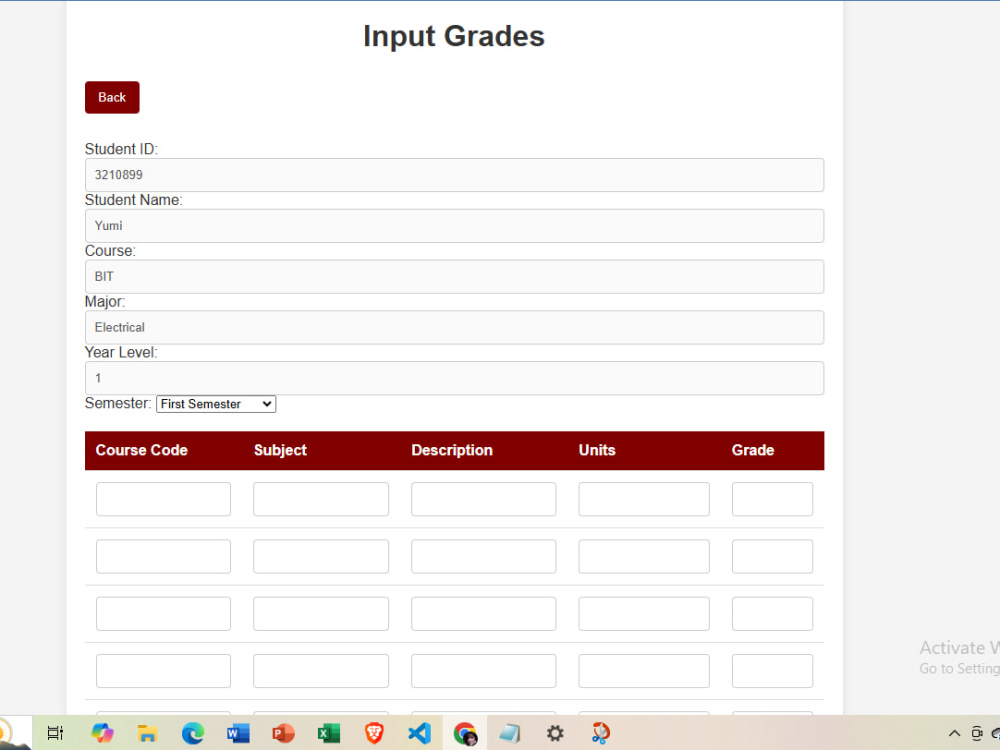Click the 'Subject' column header

(x=280, y=450)
